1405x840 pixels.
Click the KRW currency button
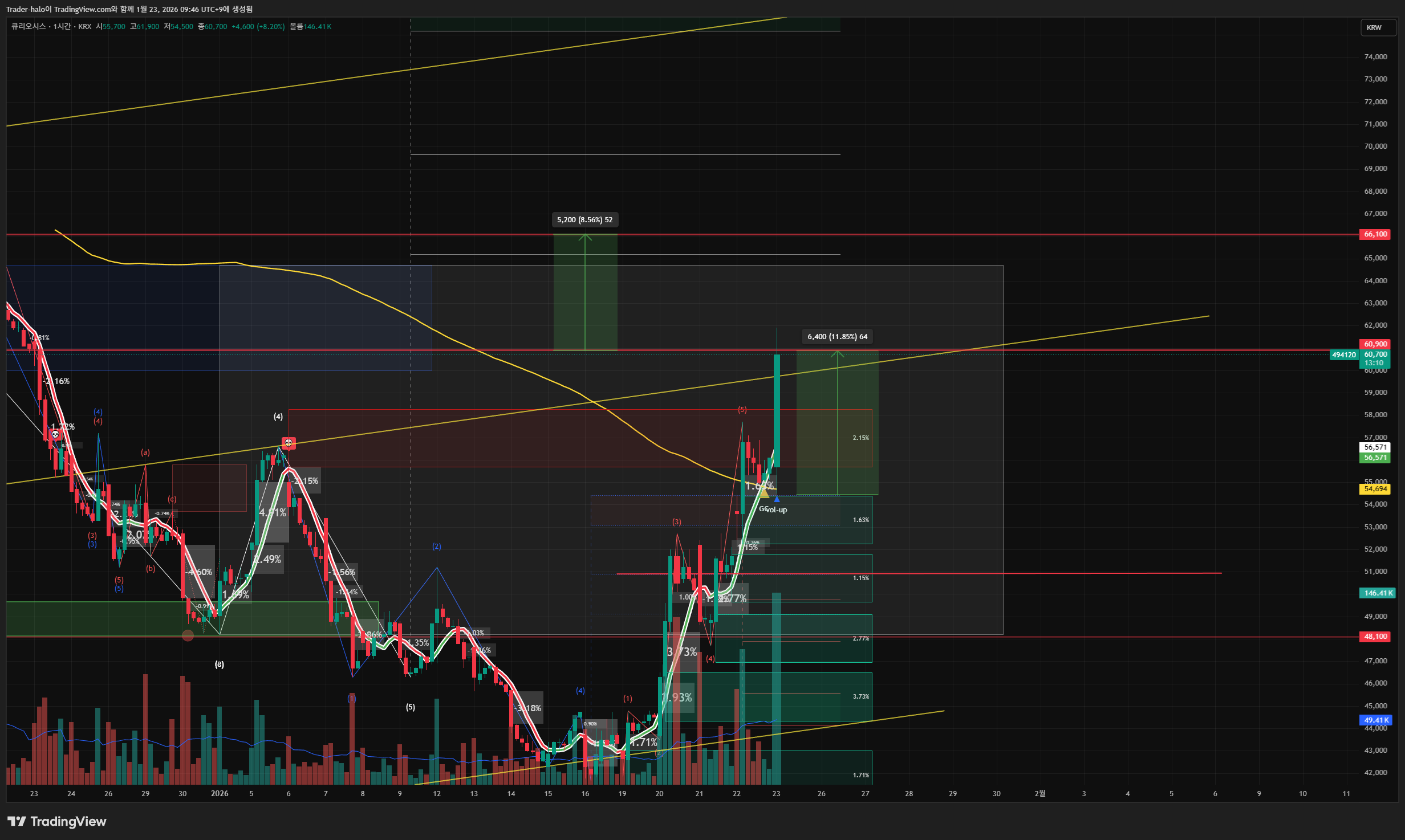coord(1377,27)
